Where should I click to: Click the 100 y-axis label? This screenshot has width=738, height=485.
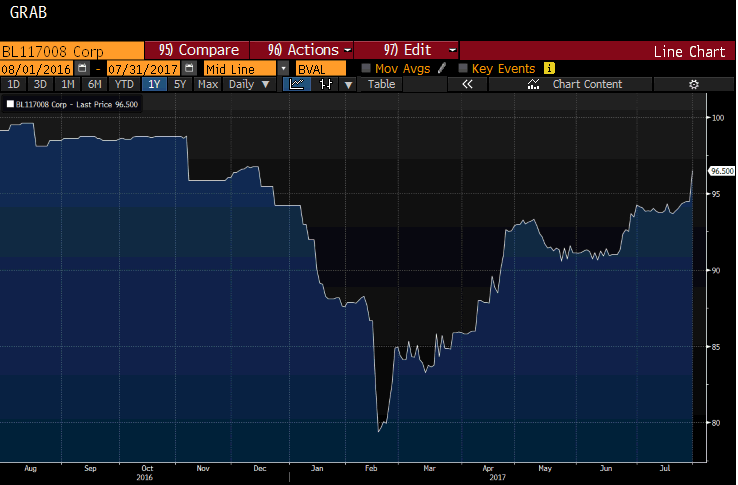point(718,118)
